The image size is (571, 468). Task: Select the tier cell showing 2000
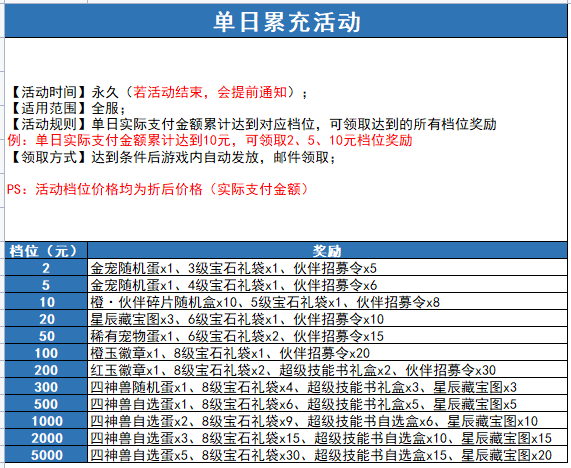tap(46, 438)
